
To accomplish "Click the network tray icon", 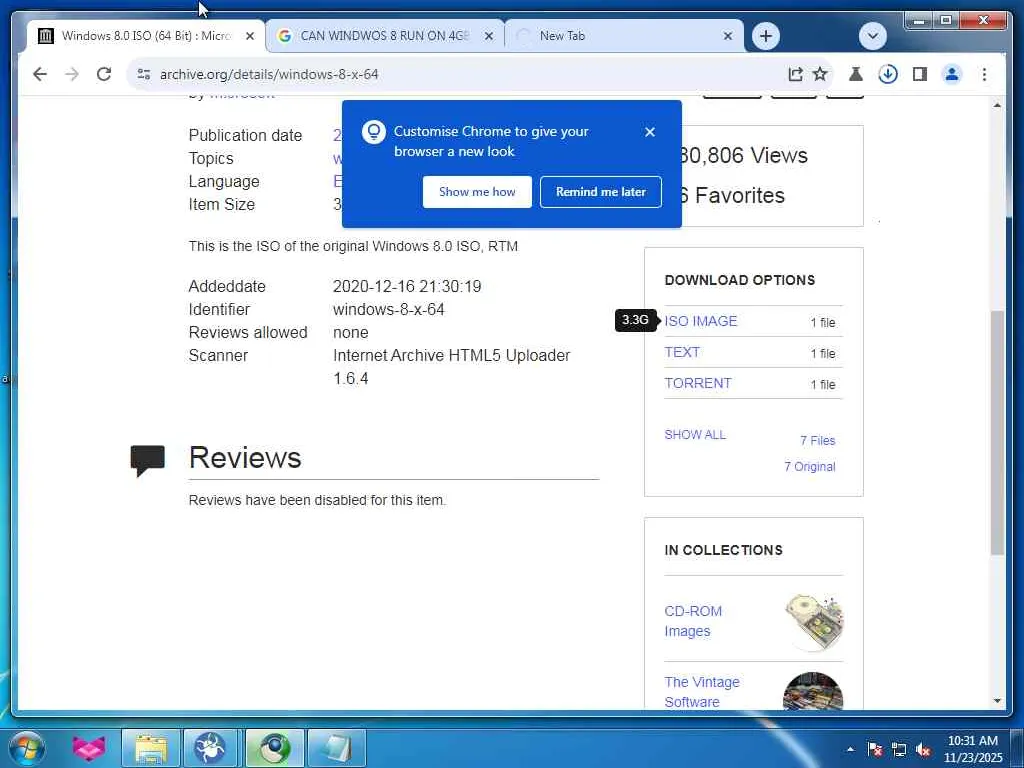I will tap(899, 749).
